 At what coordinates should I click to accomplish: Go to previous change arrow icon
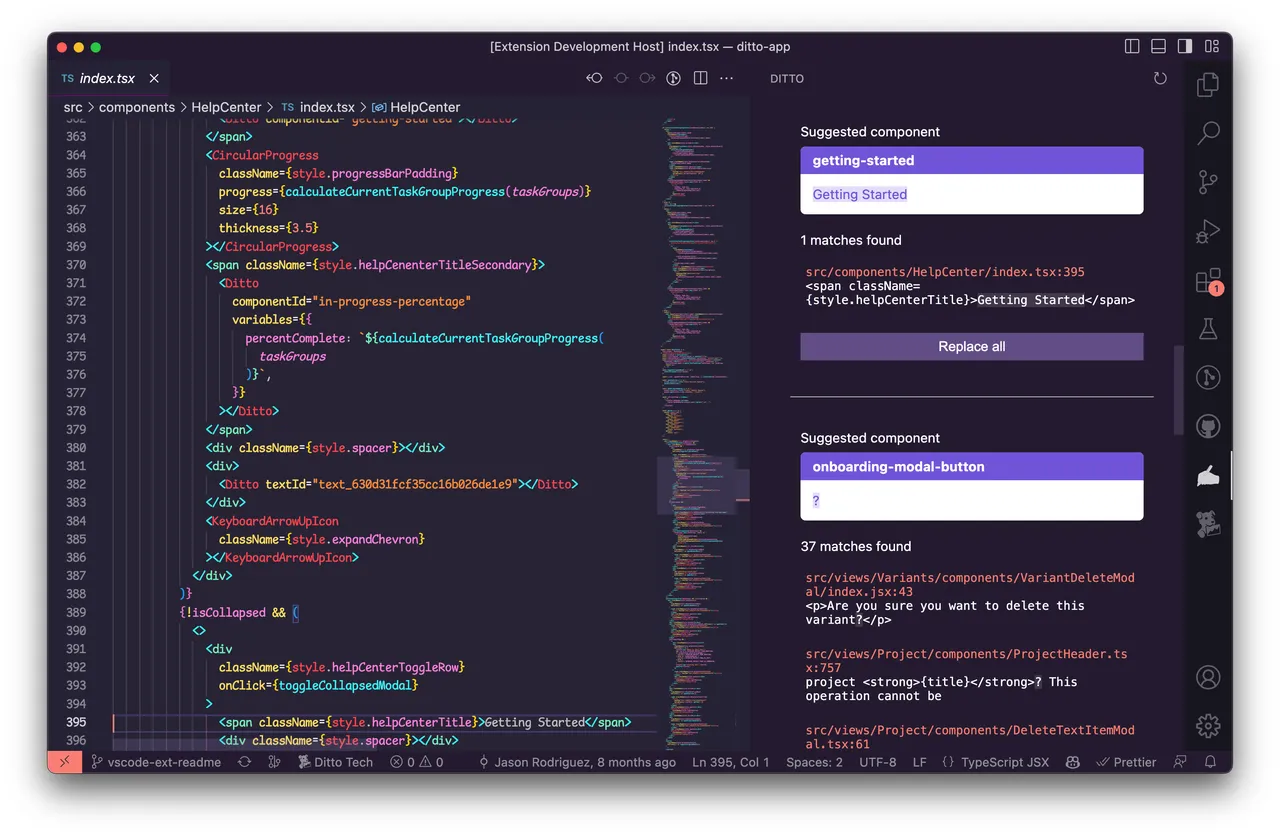[x=594, y=78]
